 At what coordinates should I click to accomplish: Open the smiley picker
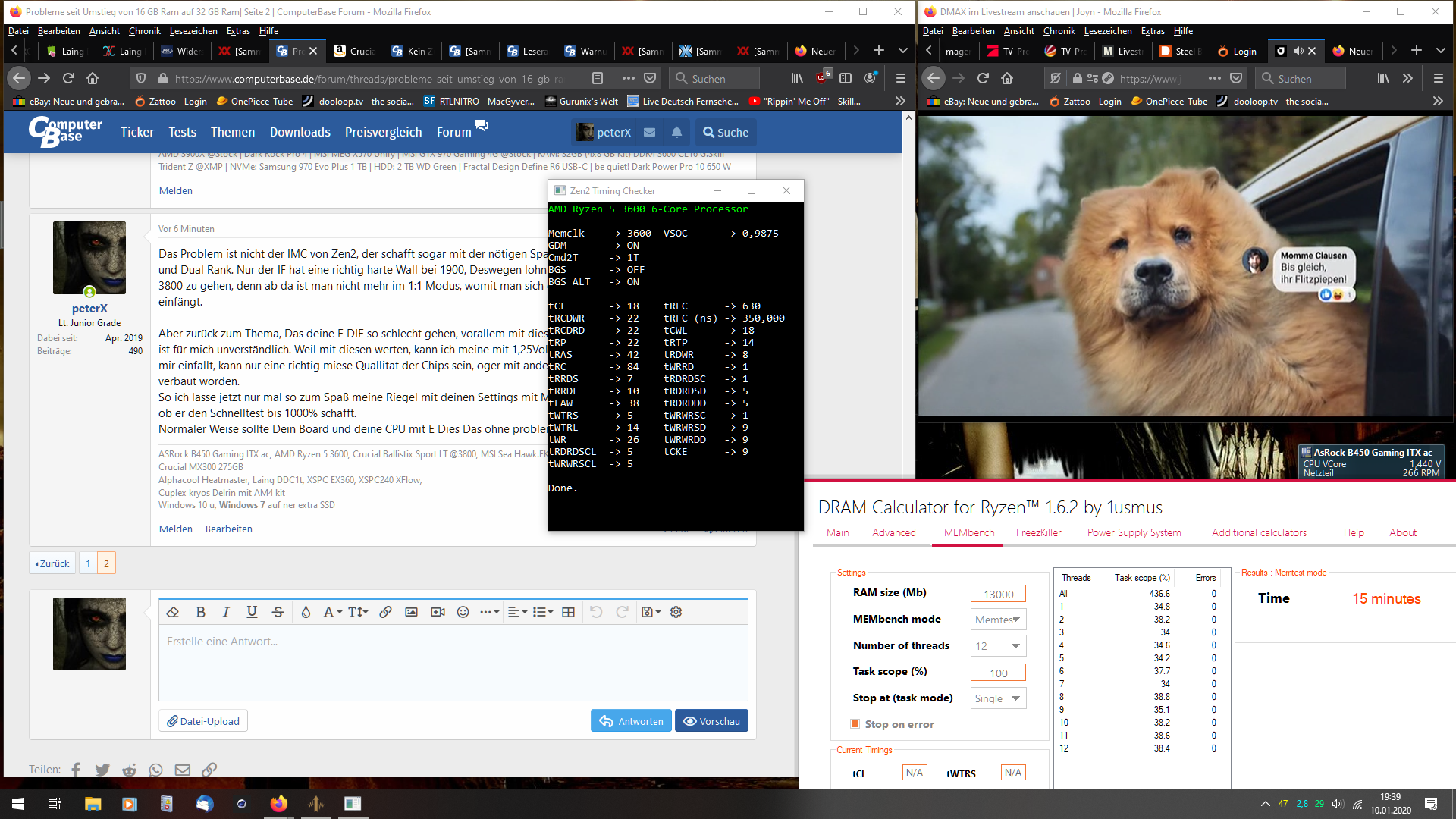tap(463, 612)
